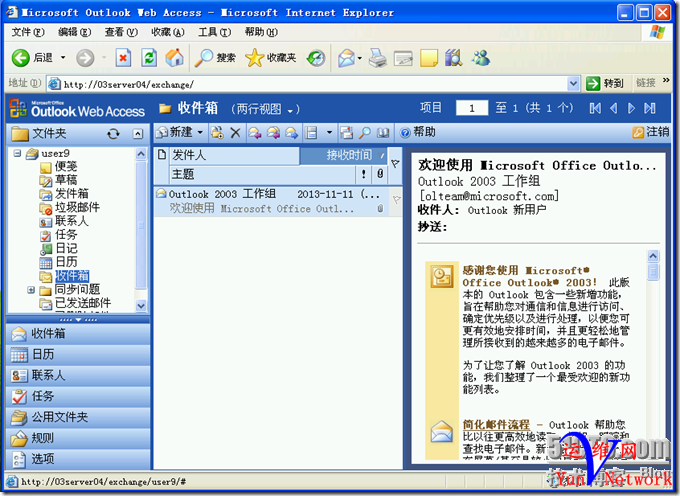
Task: Click the IE Home icon
Action: pyautogui.click(x=174, y=58)
